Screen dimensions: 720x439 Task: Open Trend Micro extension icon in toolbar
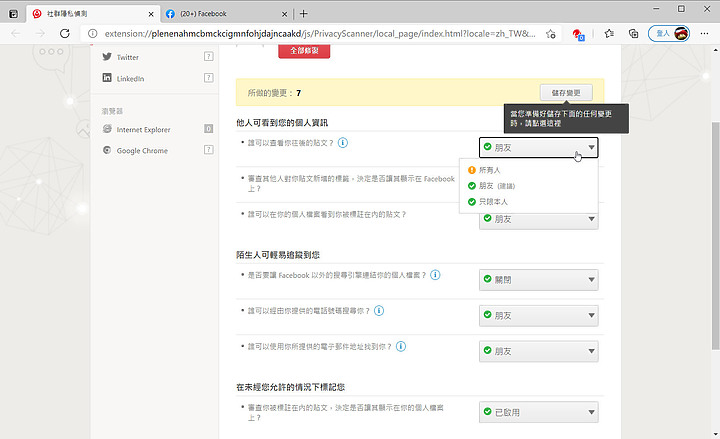pyautogui.click(x=578, y=34)
